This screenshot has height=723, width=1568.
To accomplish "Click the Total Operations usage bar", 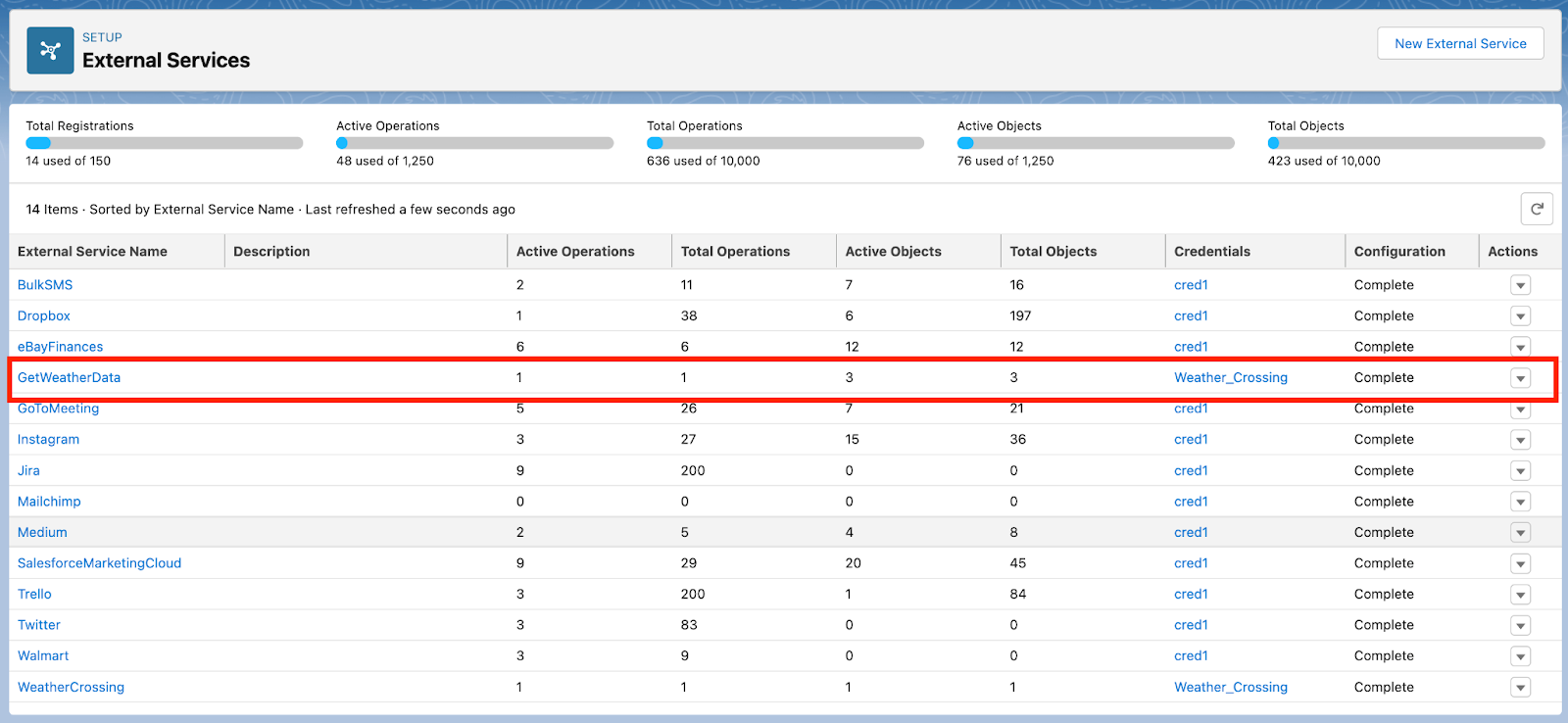I will point(786,143).
